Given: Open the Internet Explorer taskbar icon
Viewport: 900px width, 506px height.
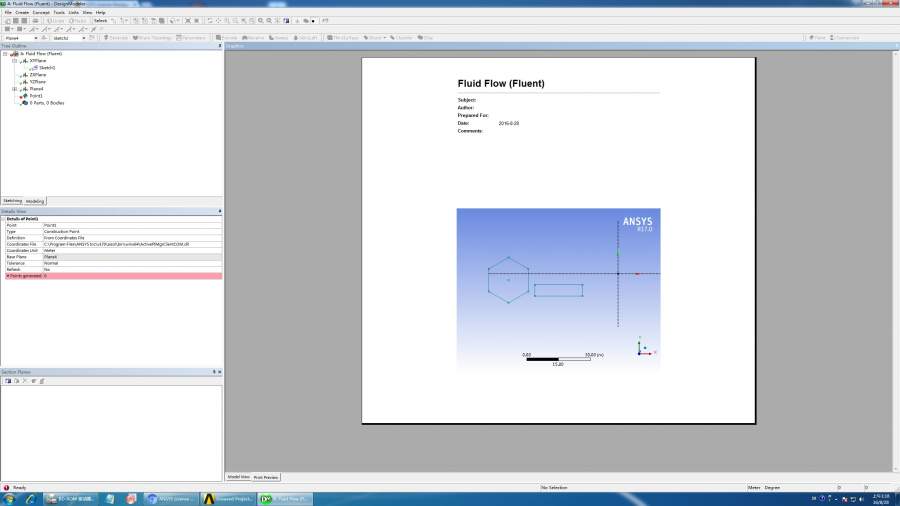Looking at the screenshot, I should point(30,499).
